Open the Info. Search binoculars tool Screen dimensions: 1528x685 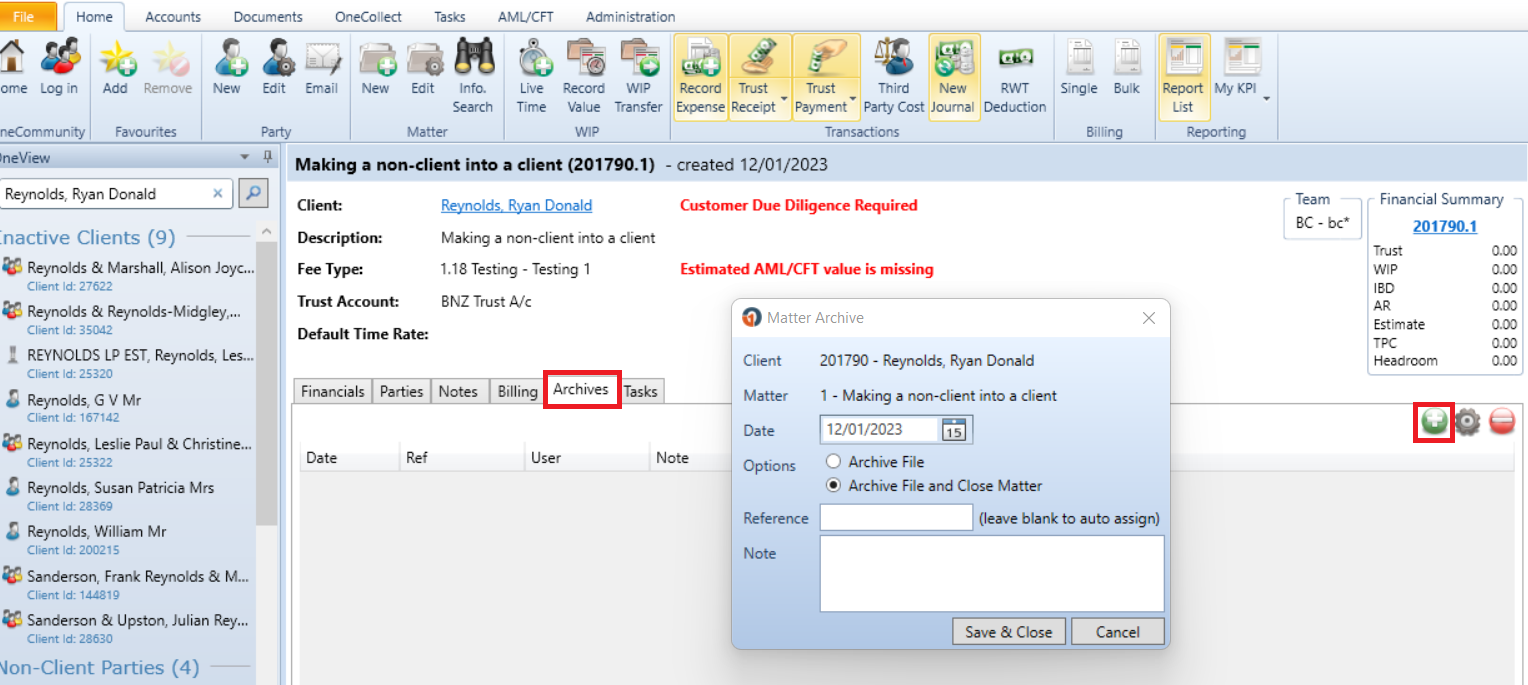click(x=473, y=78)
